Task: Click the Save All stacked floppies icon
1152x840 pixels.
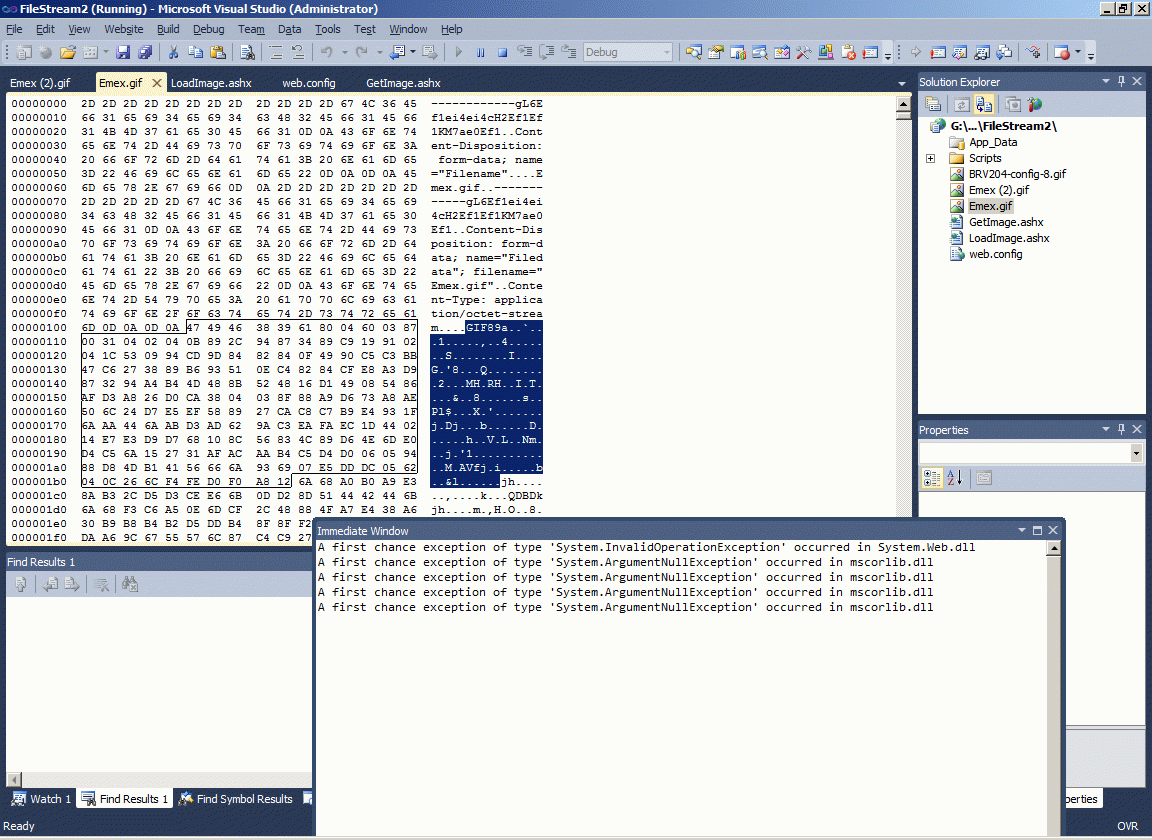Action: [x=145, y=52]
